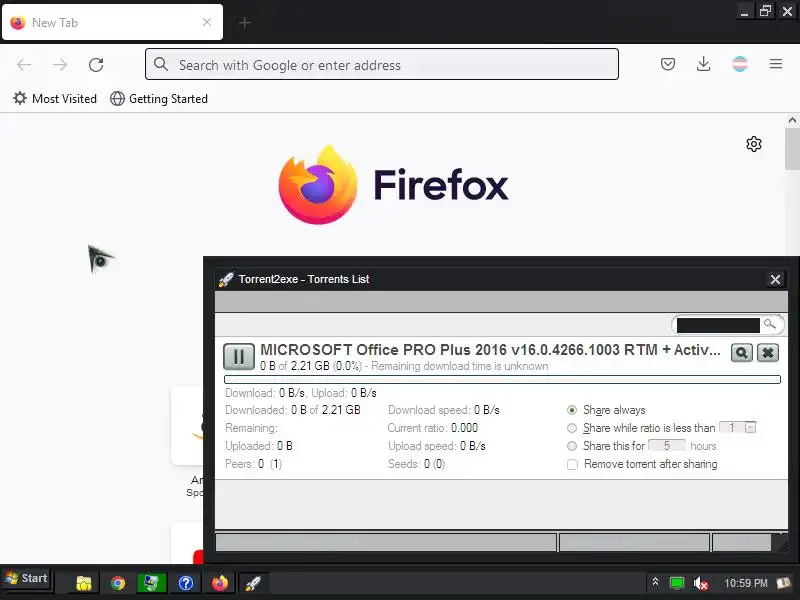
Task: Click the Firefox page vertical scrollbar thumb
Action: (792, 148)
